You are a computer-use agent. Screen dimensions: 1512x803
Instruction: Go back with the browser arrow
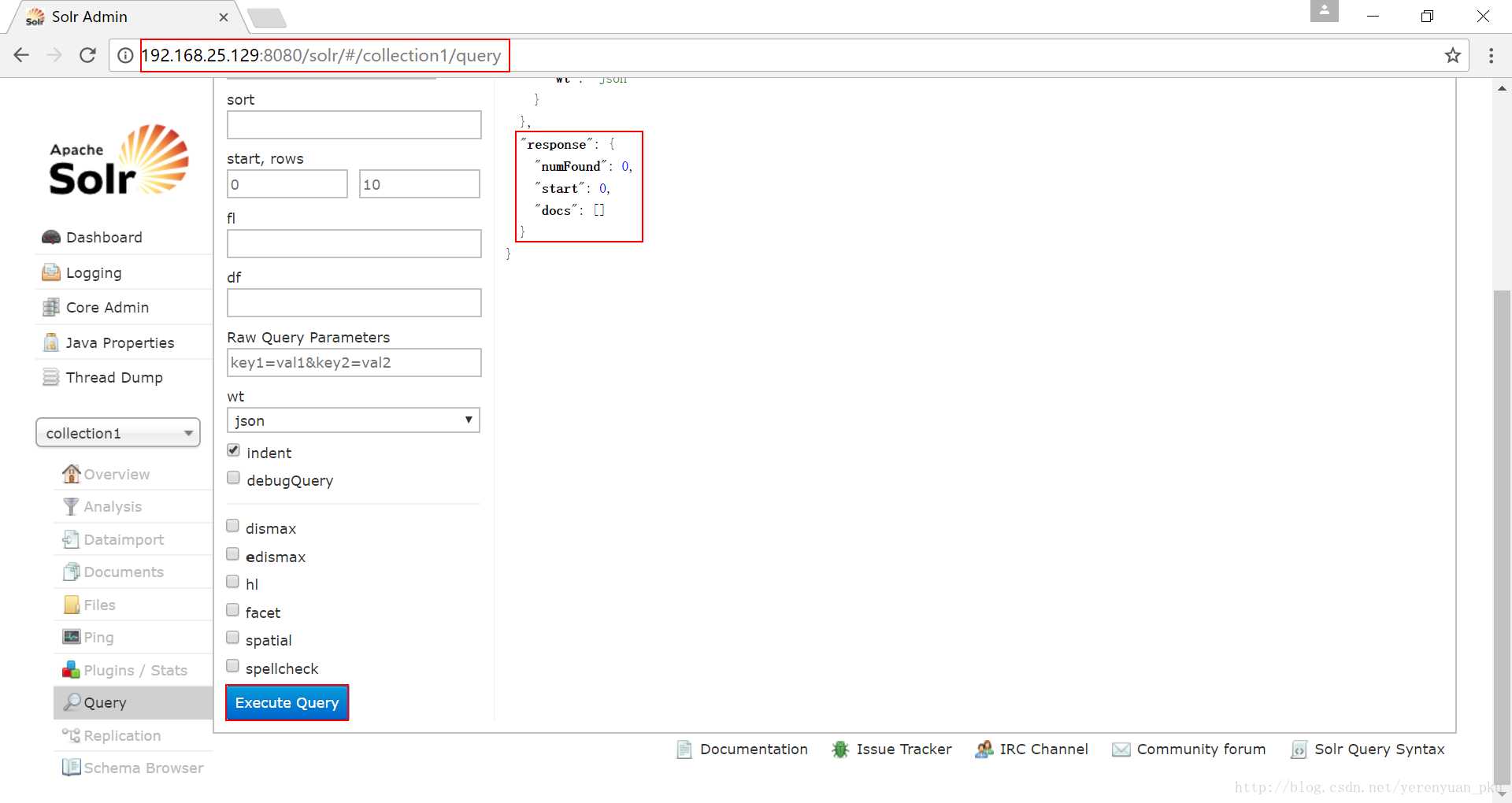click(21, 55)
